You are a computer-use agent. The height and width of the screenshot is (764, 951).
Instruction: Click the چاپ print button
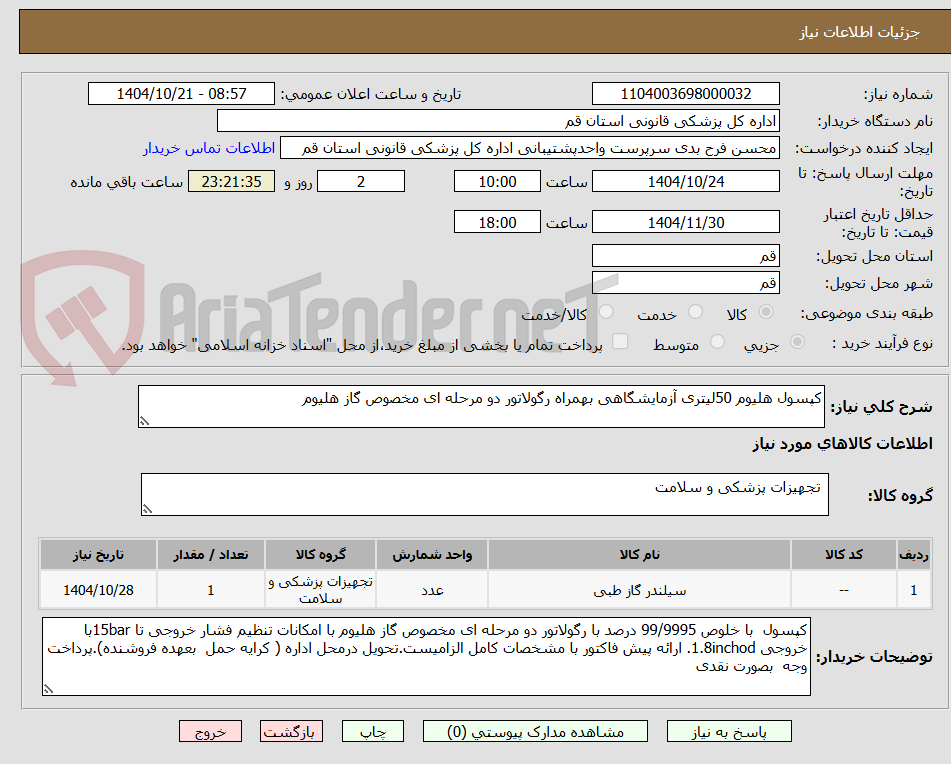tap(372, 731)
